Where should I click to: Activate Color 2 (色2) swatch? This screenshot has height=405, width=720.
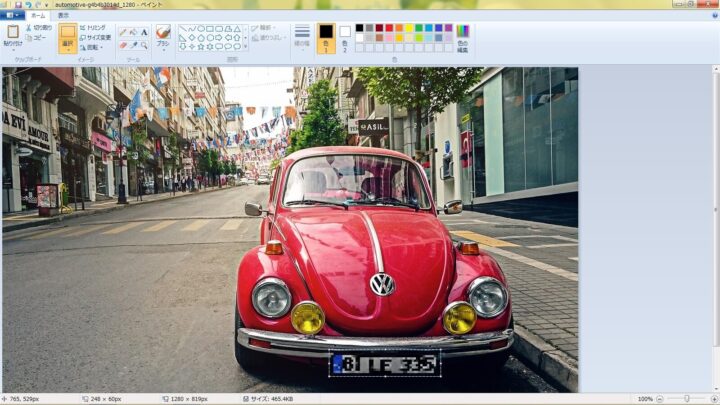(345, 38)
